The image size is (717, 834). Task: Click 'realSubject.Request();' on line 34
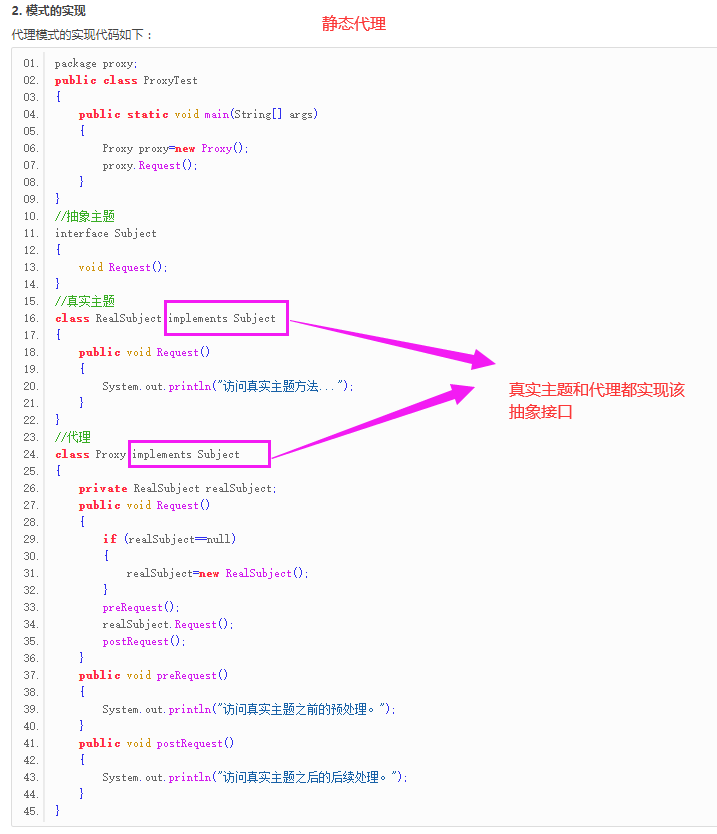click(x=168, y=624)
